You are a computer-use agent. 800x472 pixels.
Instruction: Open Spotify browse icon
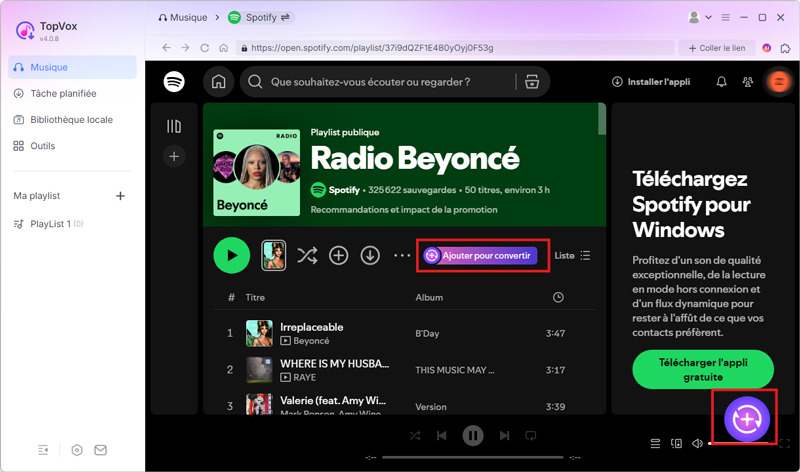pos(532,82)
